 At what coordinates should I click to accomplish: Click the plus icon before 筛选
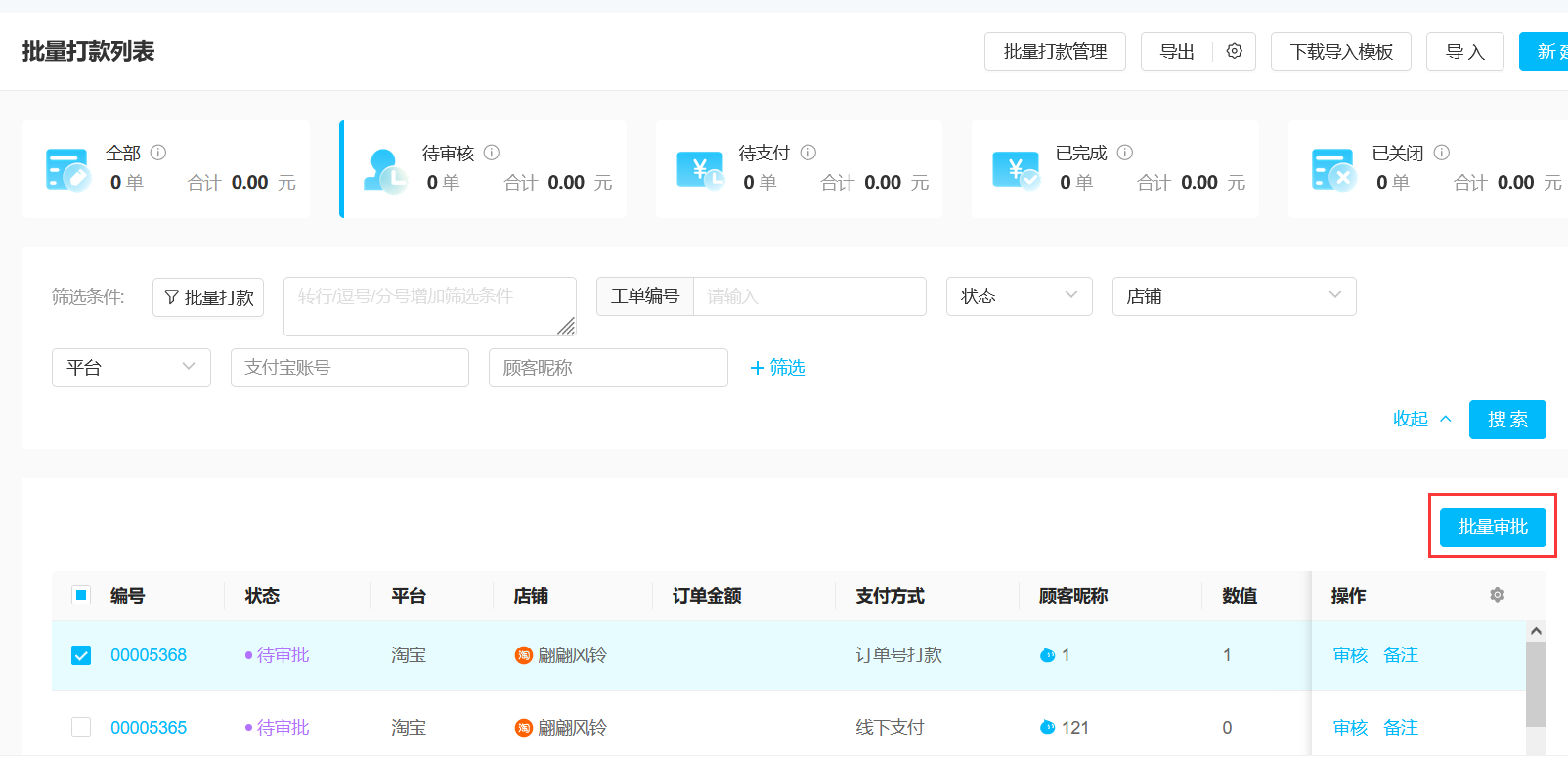point(757,368)
